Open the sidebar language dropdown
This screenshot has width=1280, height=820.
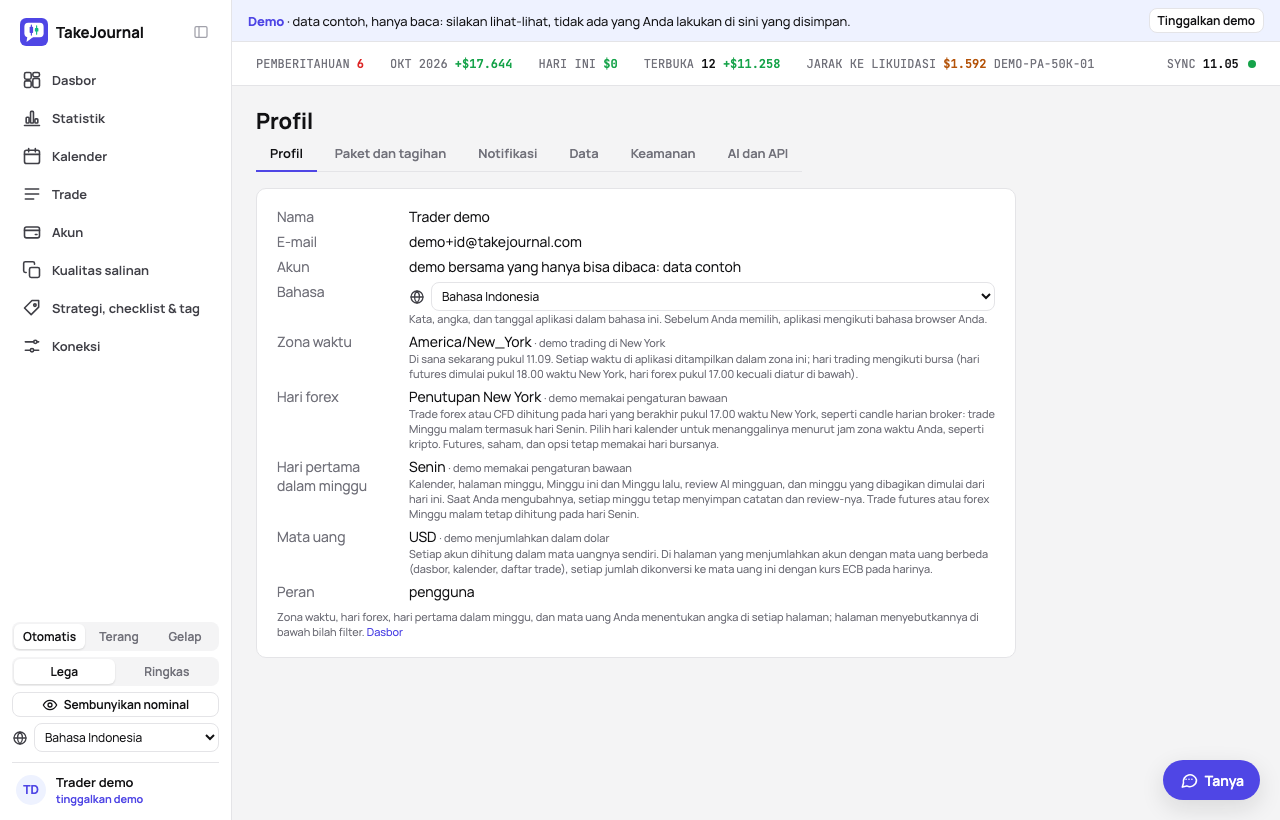[126, 738]
